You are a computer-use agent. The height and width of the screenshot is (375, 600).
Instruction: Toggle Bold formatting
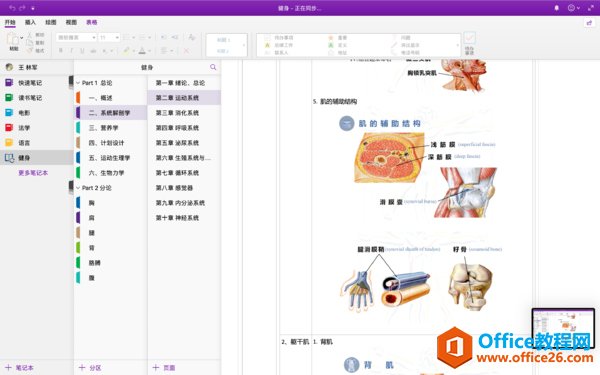pos(60,51)
